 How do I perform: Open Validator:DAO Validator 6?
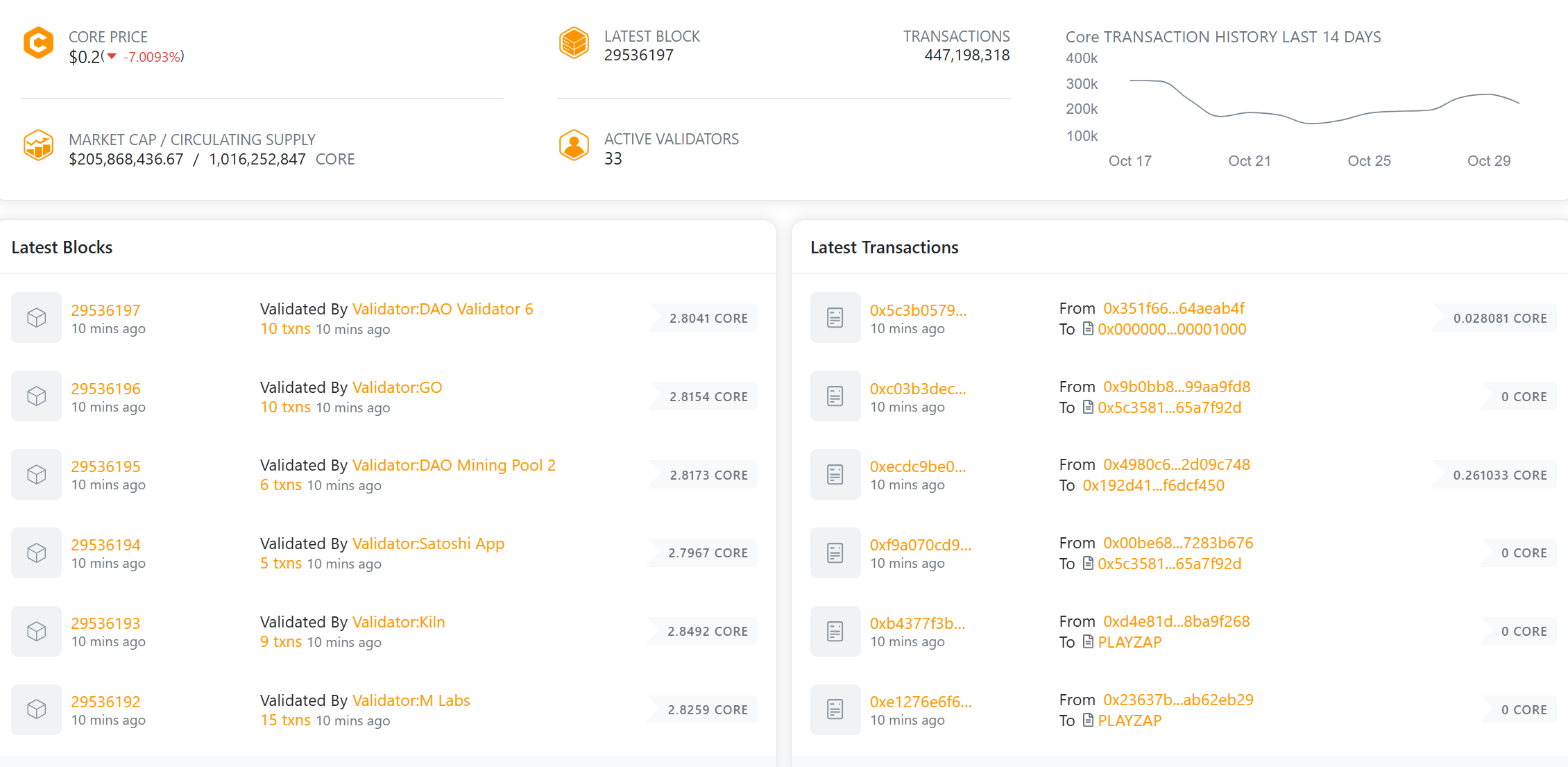tap(443, 309)
